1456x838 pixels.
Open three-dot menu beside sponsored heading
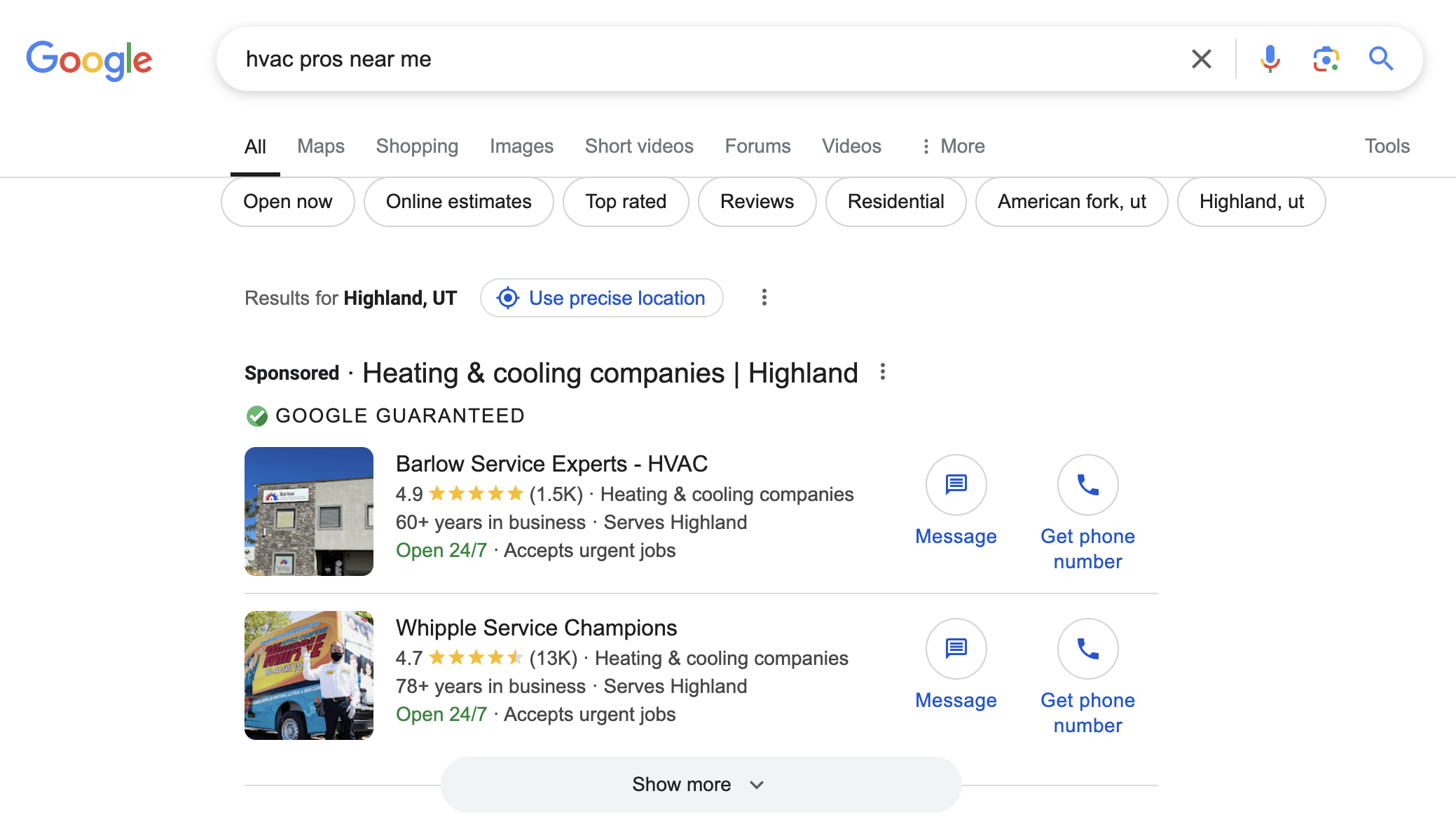pyautogui.click(x=883, y=372)
